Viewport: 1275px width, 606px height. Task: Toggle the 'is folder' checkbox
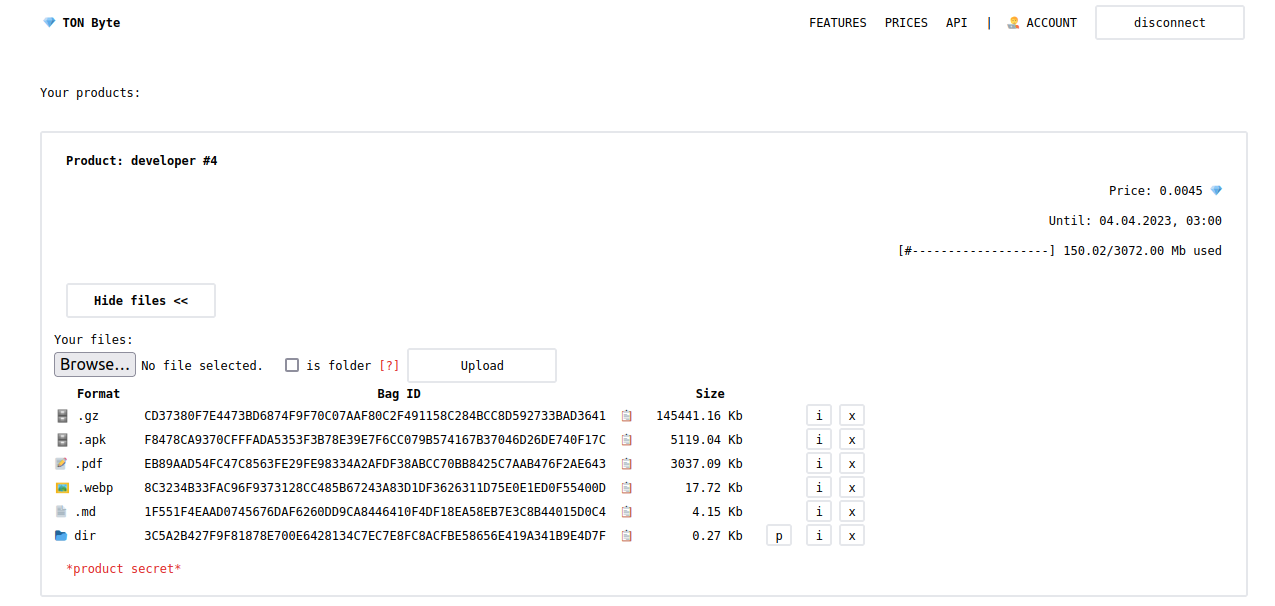click(292, 365)
